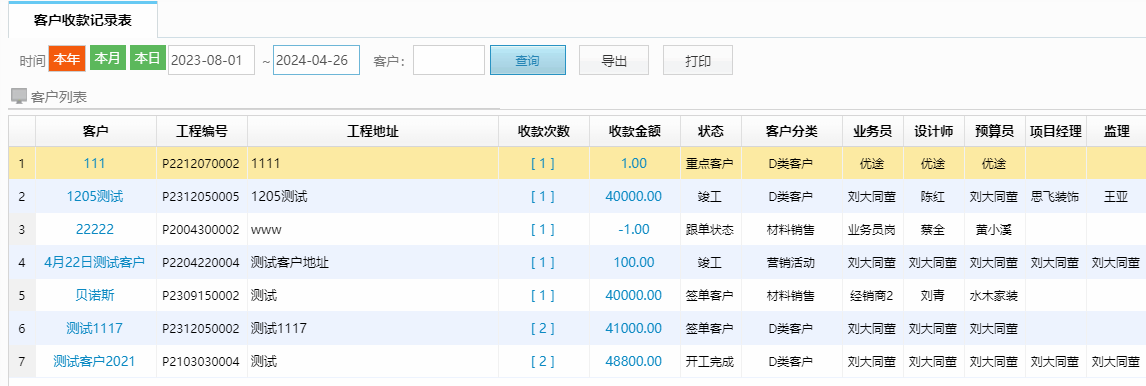This screenshot has width=1146, height=386.
Task: Open customer link 4月22日测试客户
Action: (94, 262)
